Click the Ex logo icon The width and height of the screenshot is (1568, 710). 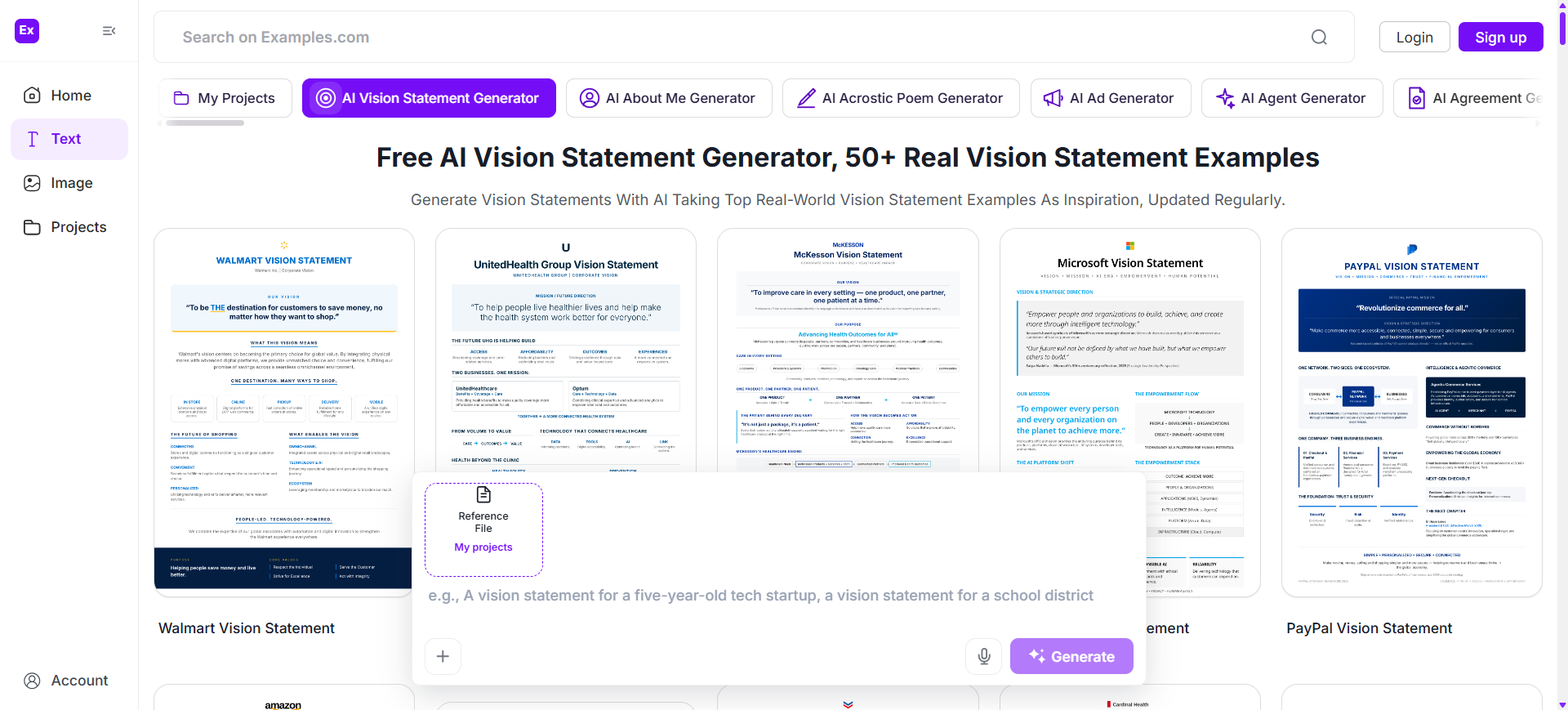(27, 31)
